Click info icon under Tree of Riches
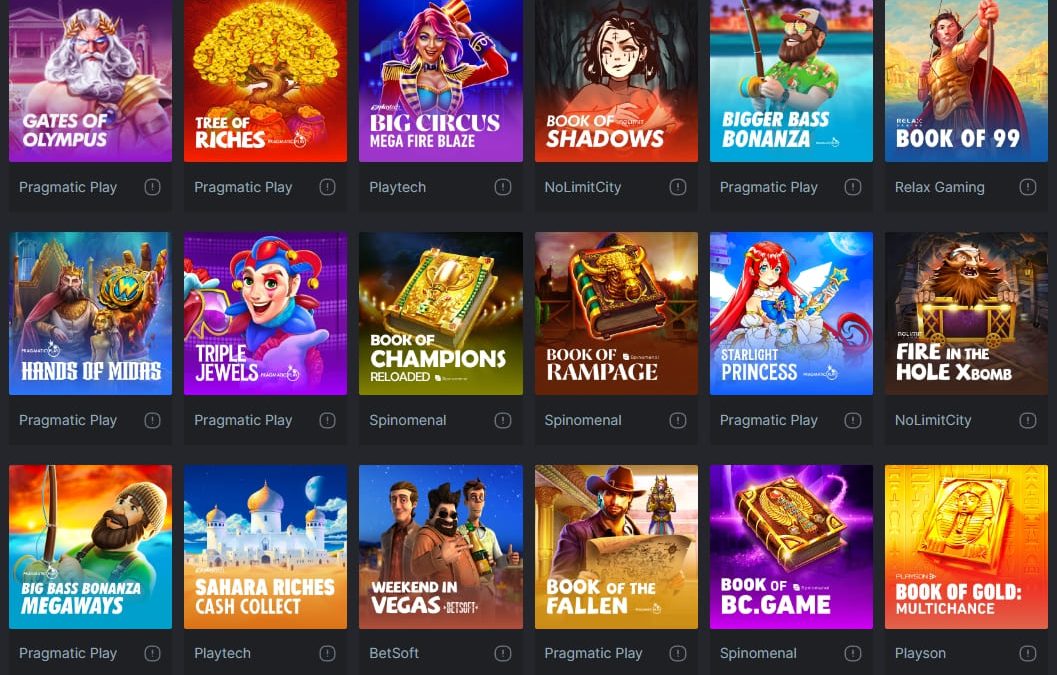1057x675 pixels. coord(328,187)
